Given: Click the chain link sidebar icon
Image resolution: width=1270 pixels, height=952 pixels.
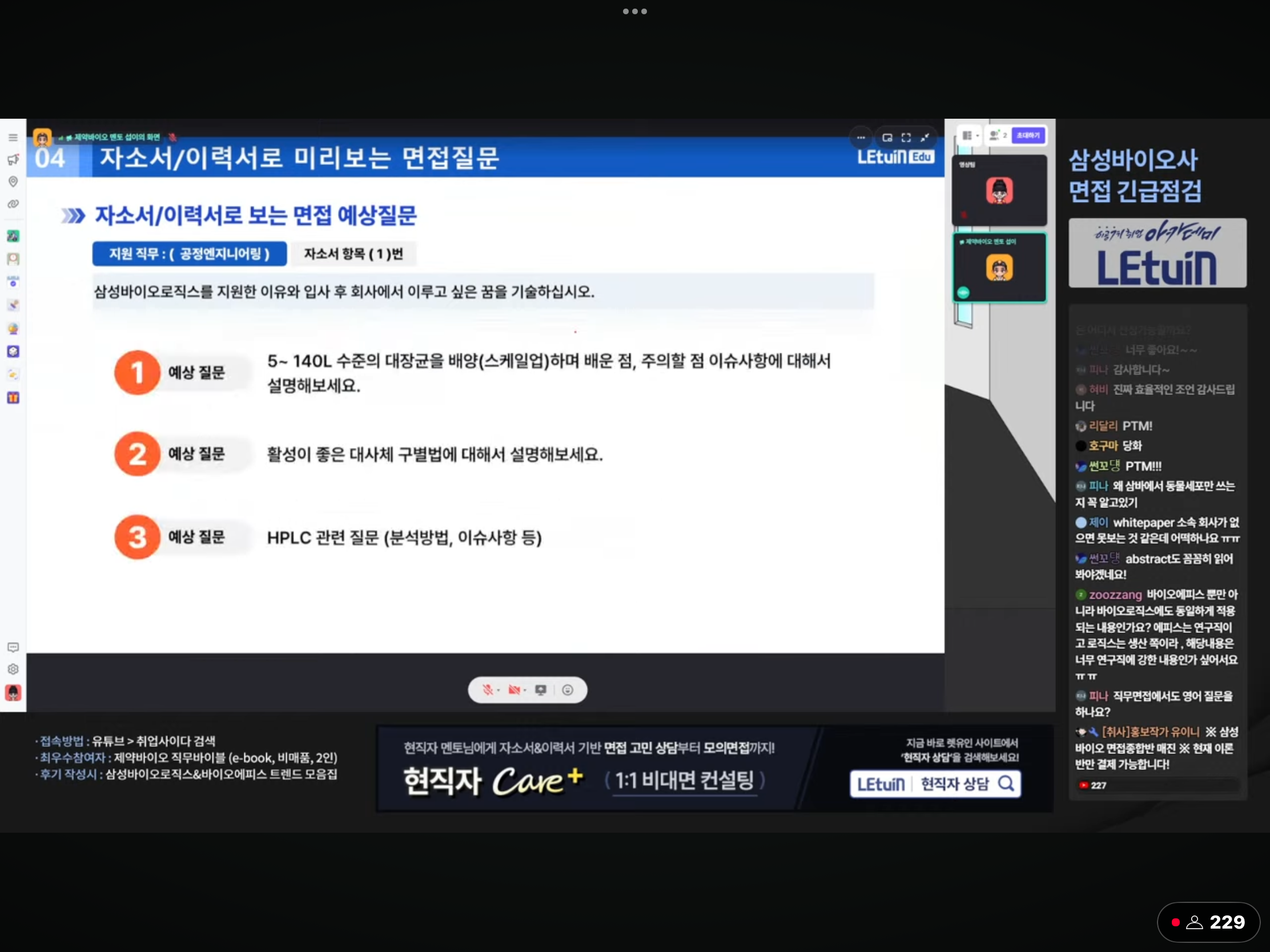Looking at the screenshot, I should pos(13,204).
